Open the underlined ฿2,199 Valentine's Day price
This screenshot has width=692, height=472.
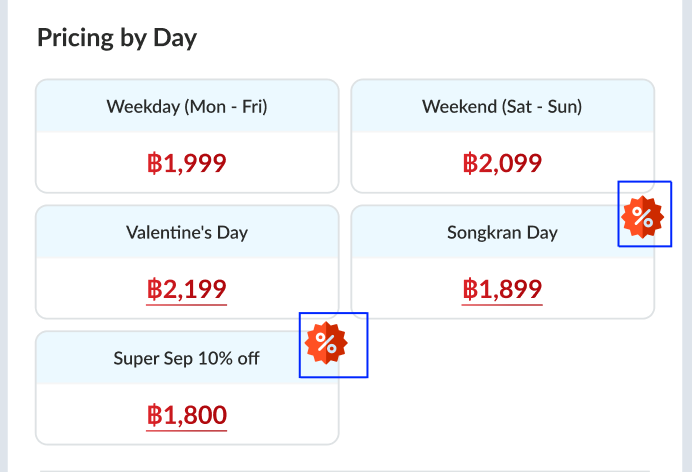pos(187,290)
